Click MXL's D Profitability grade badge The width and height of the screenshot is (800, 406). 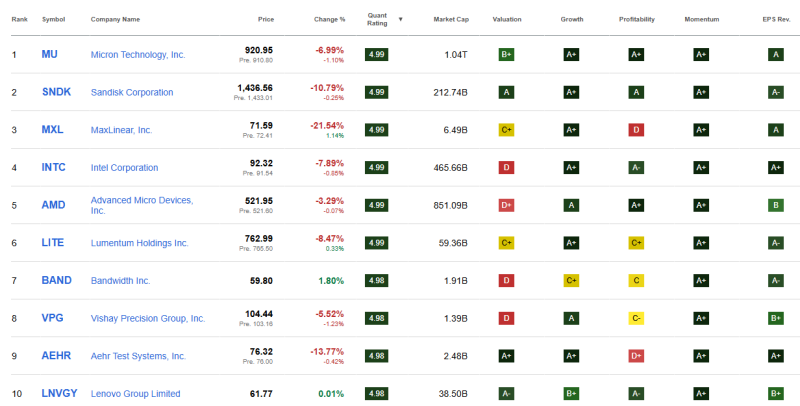click(x=636, y=130)
